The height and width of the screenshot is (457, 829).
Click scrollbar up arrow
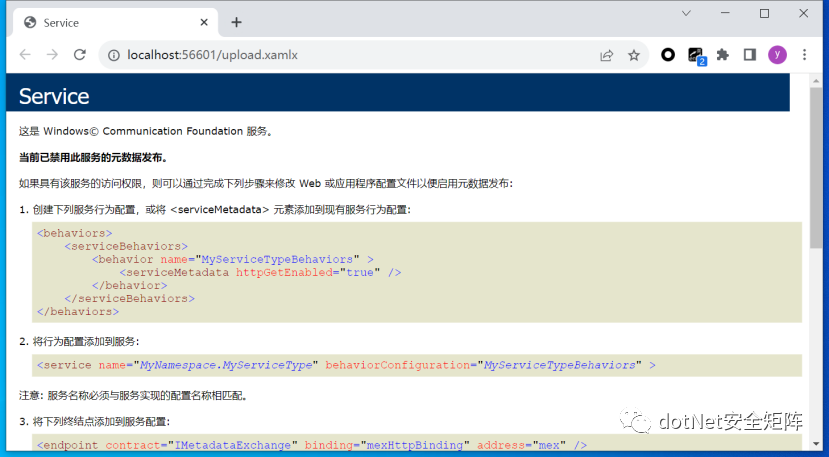click(x=816, y=81)
